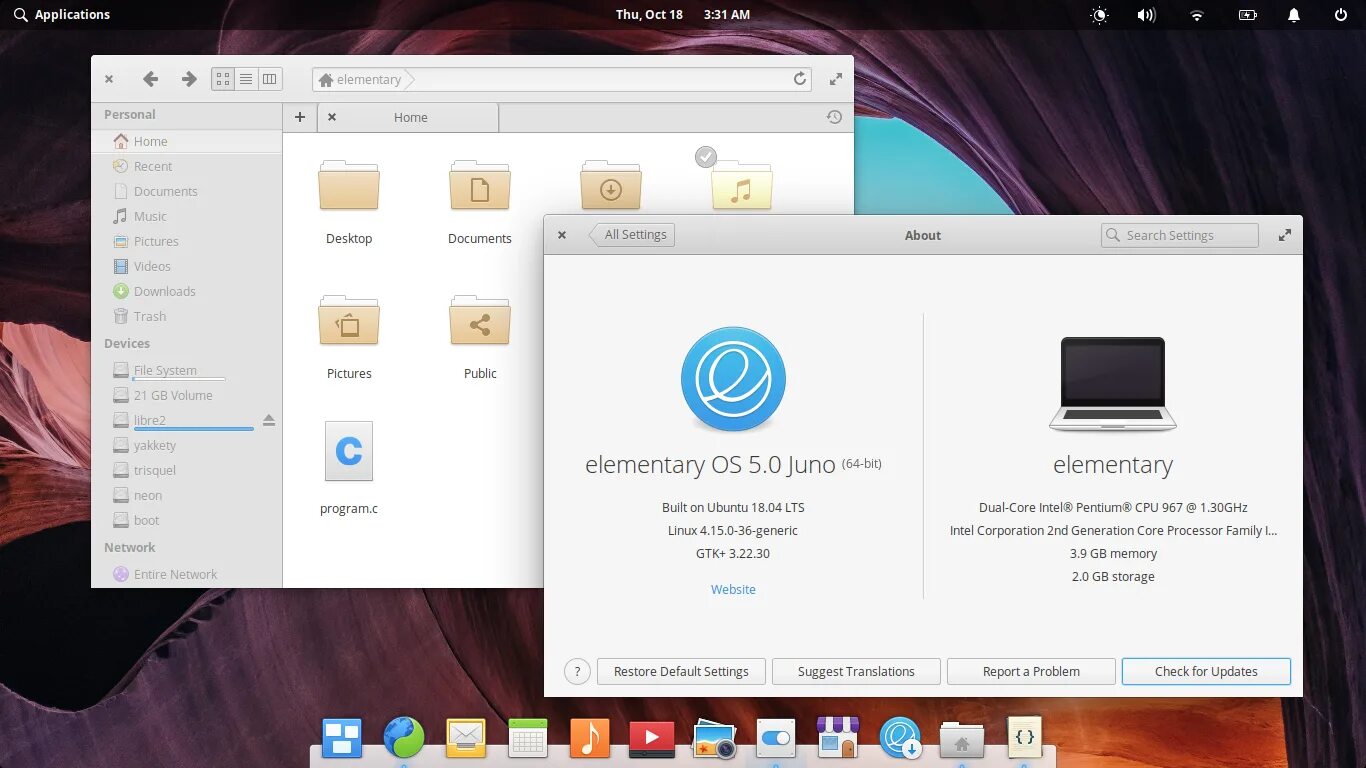Eject the libre2 volume
This screenshot has width=1366, height=768.
tap(269, 420)
